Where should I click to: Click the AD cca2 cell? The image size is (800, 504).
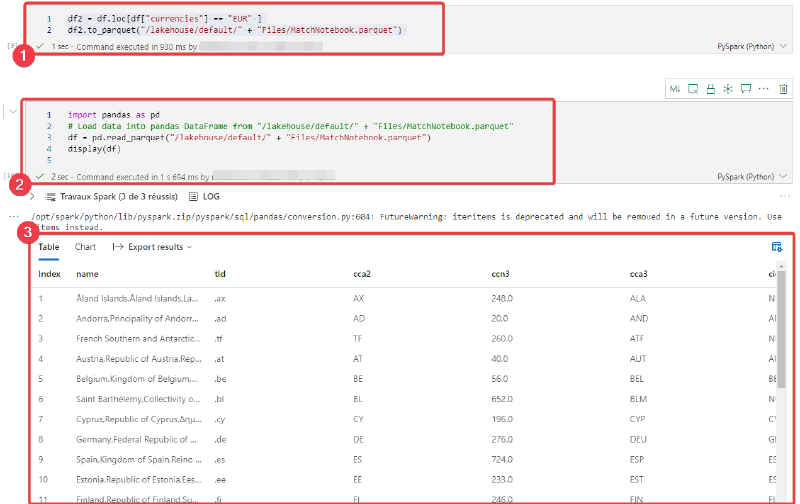click(359, 318)
